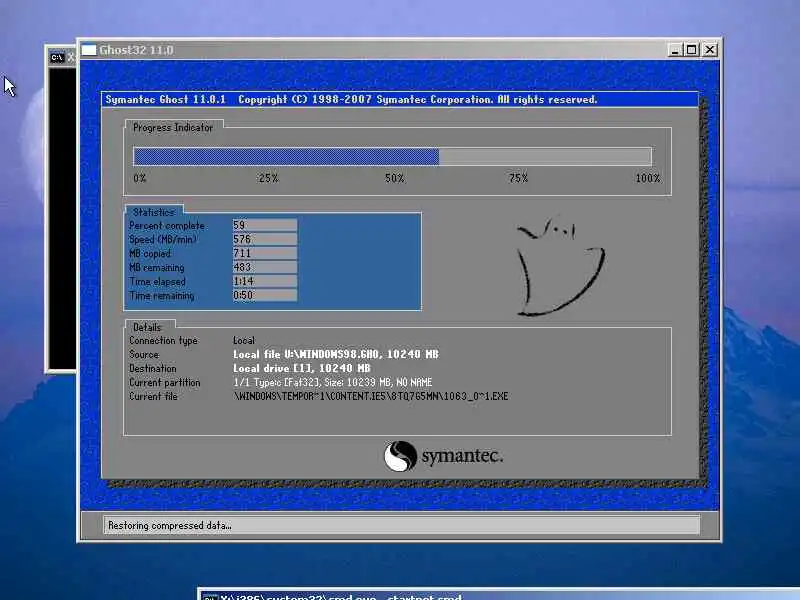Screen dimensions: 800x600
Task: Click the Current partition label
Action: click(x=164, y=383)
